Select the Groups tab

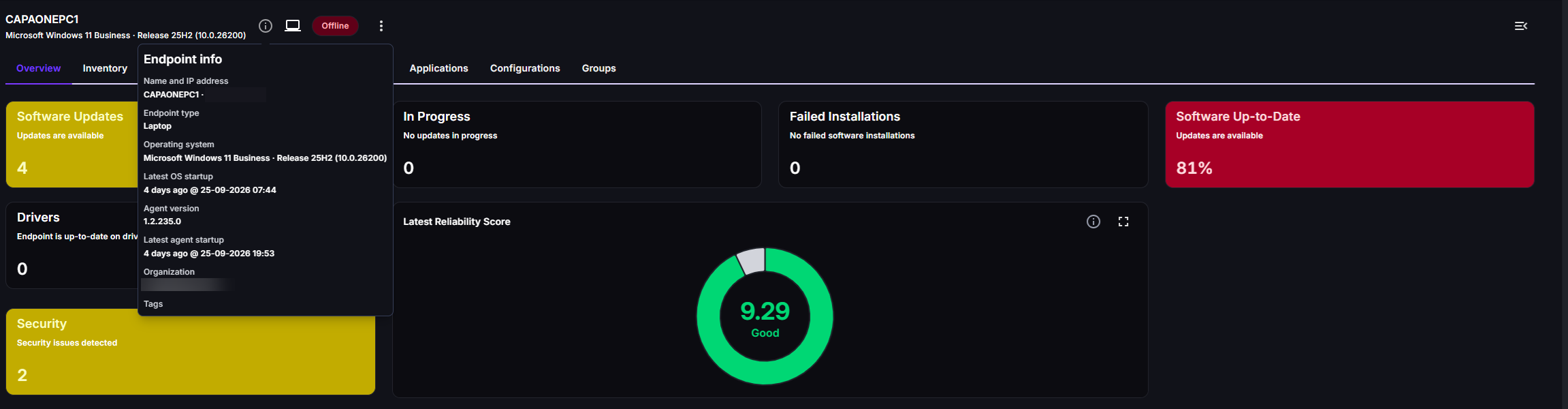tap(598, 68)
